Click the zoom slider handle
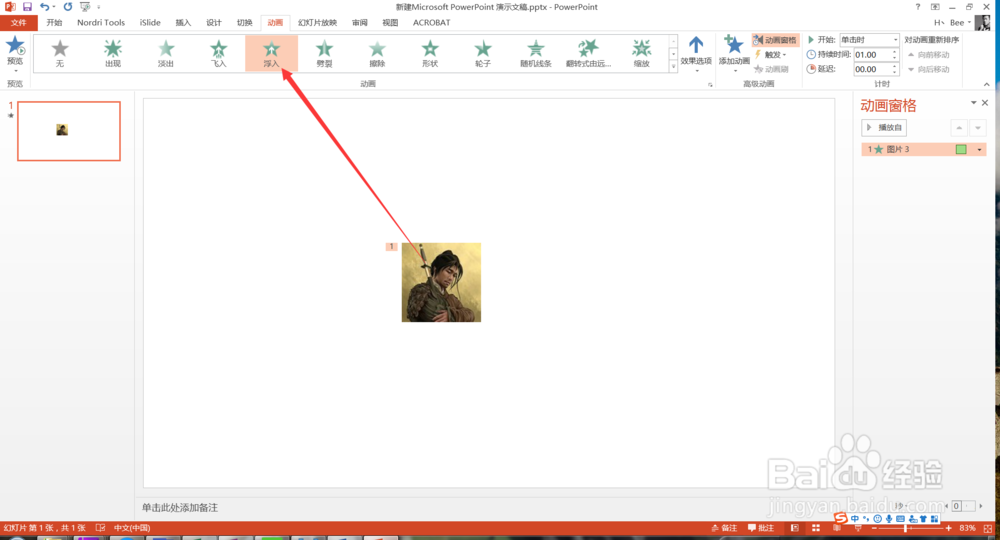The width and height of the screenshot is (1000, 540). 905,528
